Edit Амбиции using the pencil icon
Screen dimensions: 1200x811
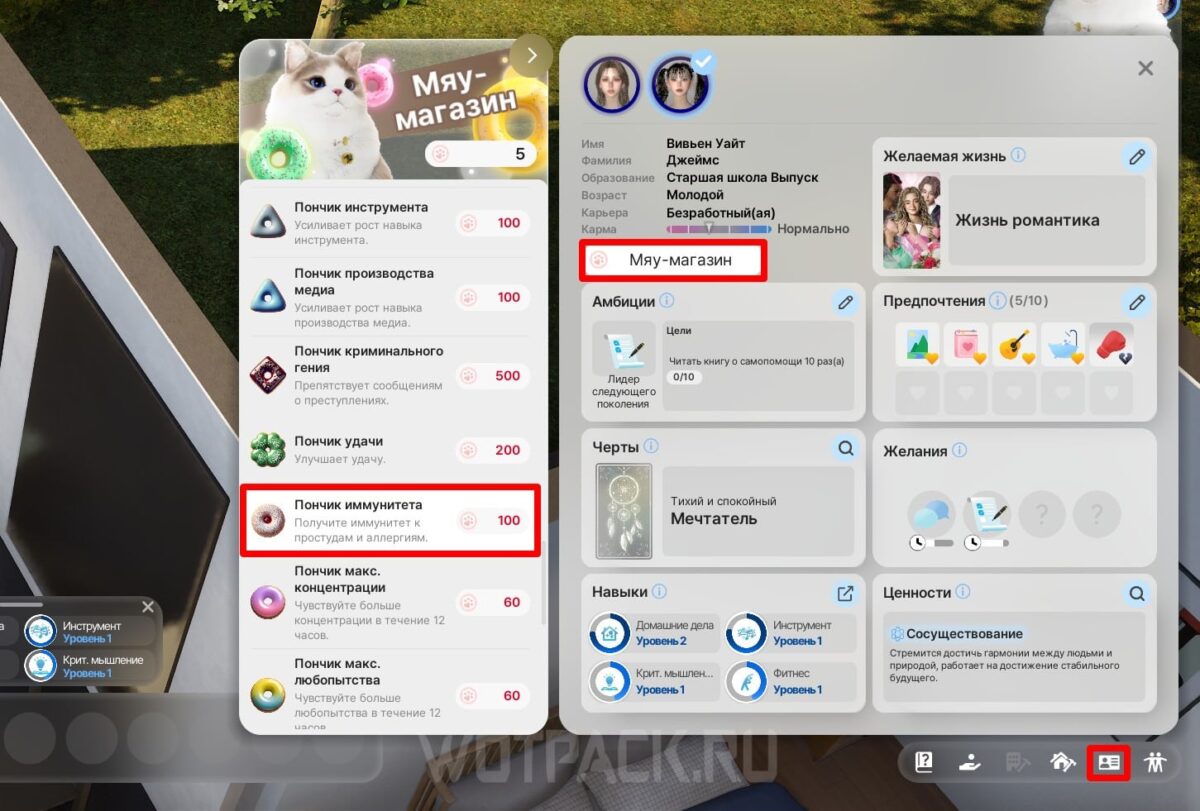pyautogui.click(x=845, y=301)
